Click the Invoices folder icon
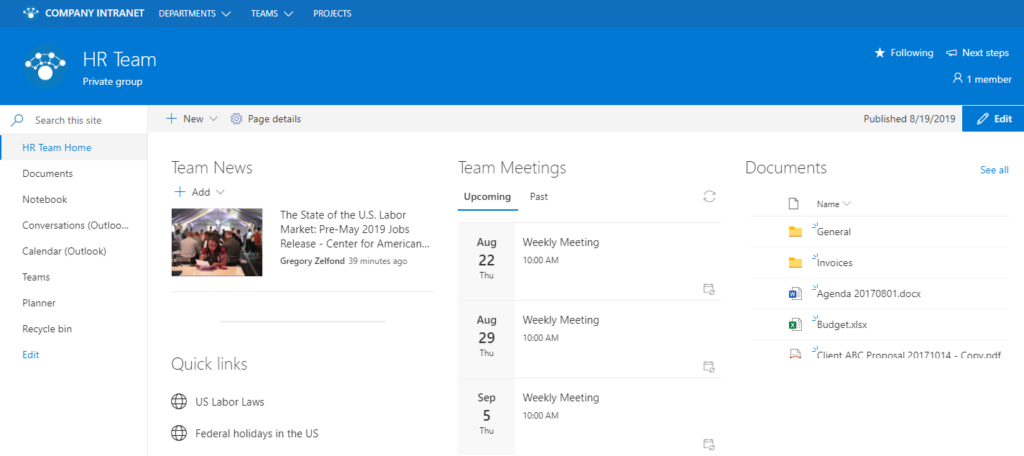1024x456 pixels. point(795,263)
